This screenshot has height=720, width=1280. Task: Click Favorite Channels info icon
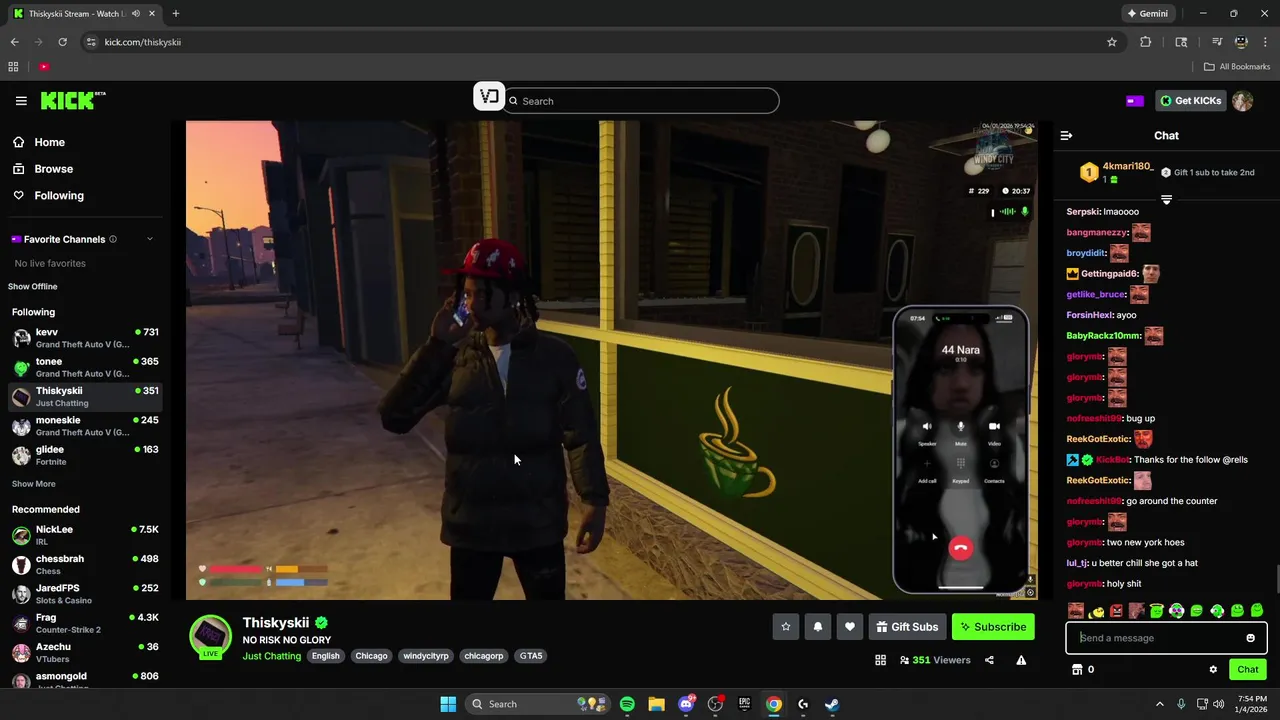click(113, 239)
